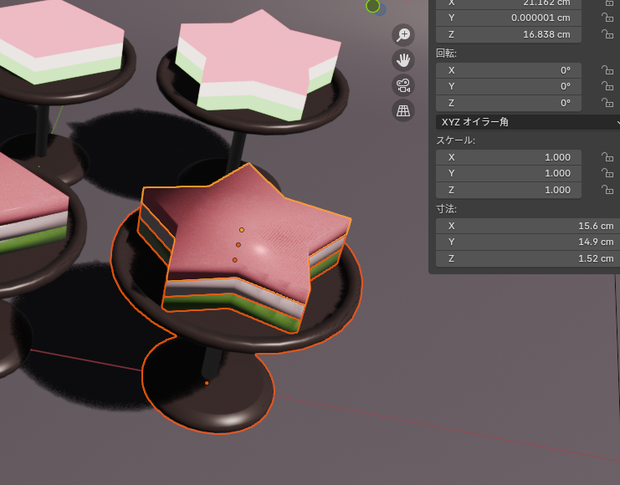
Task: Open XYZ オイラー角 rotation mode dropdown
Action: click(528, 122)
